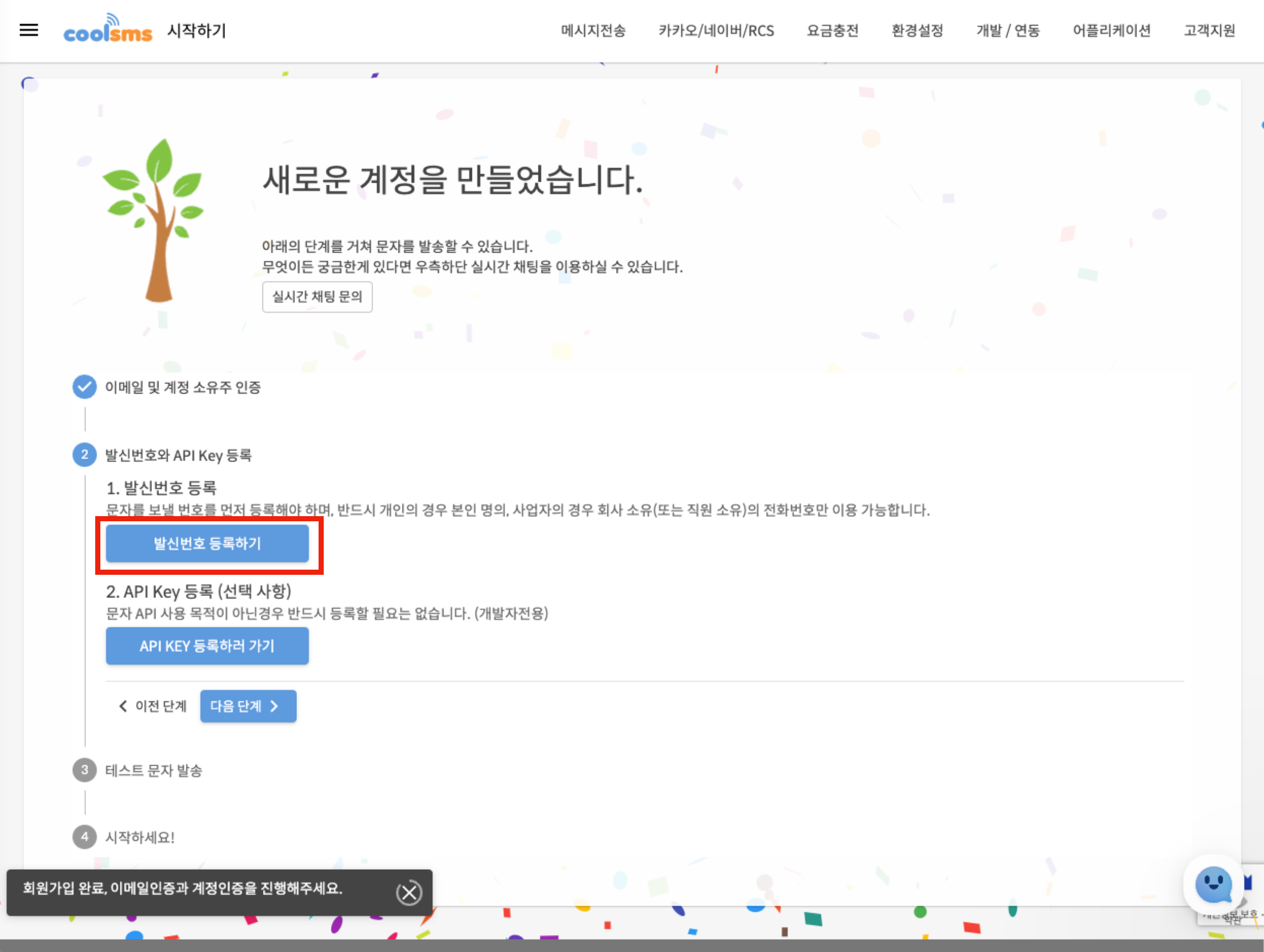Dismiss the signup complete toast notification
This screenshot has height=952, width=1264.
409,893
